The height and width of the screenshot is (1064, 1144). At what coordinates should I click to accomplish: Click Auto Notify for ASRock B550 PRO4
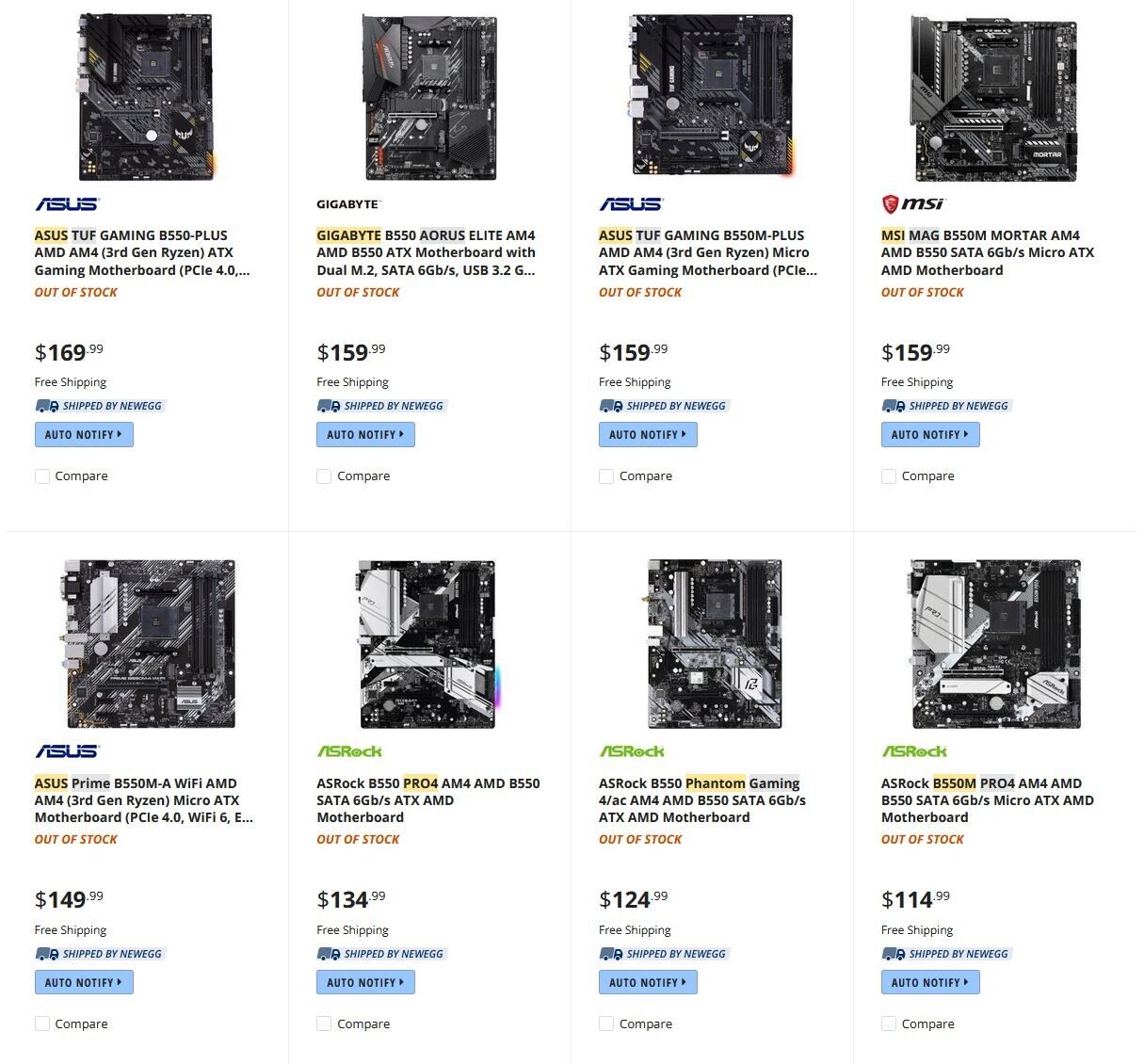(365, 982)
